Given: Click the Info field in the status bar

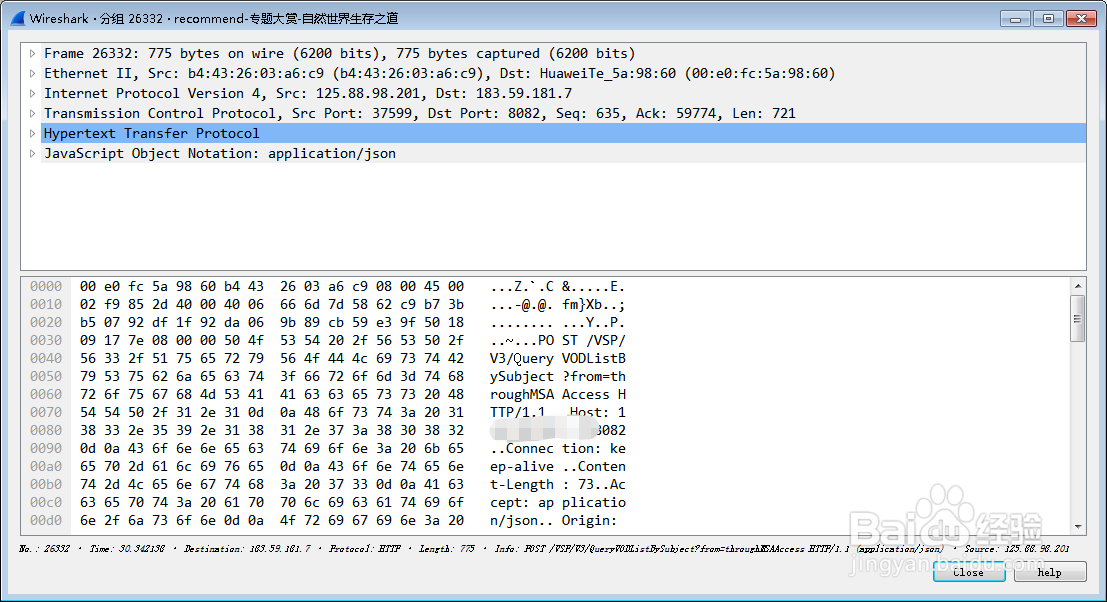Looking at the screenshot, I should (690, 548).
